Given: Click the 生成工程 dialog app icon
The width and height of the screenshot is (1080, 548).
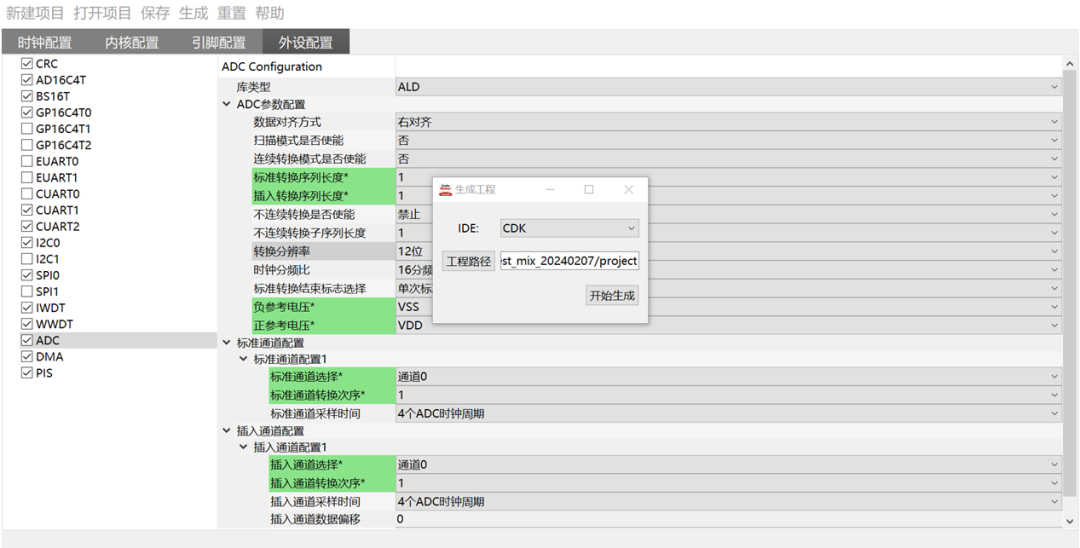Looking at the screenshot, I should [x=446, y=189].
